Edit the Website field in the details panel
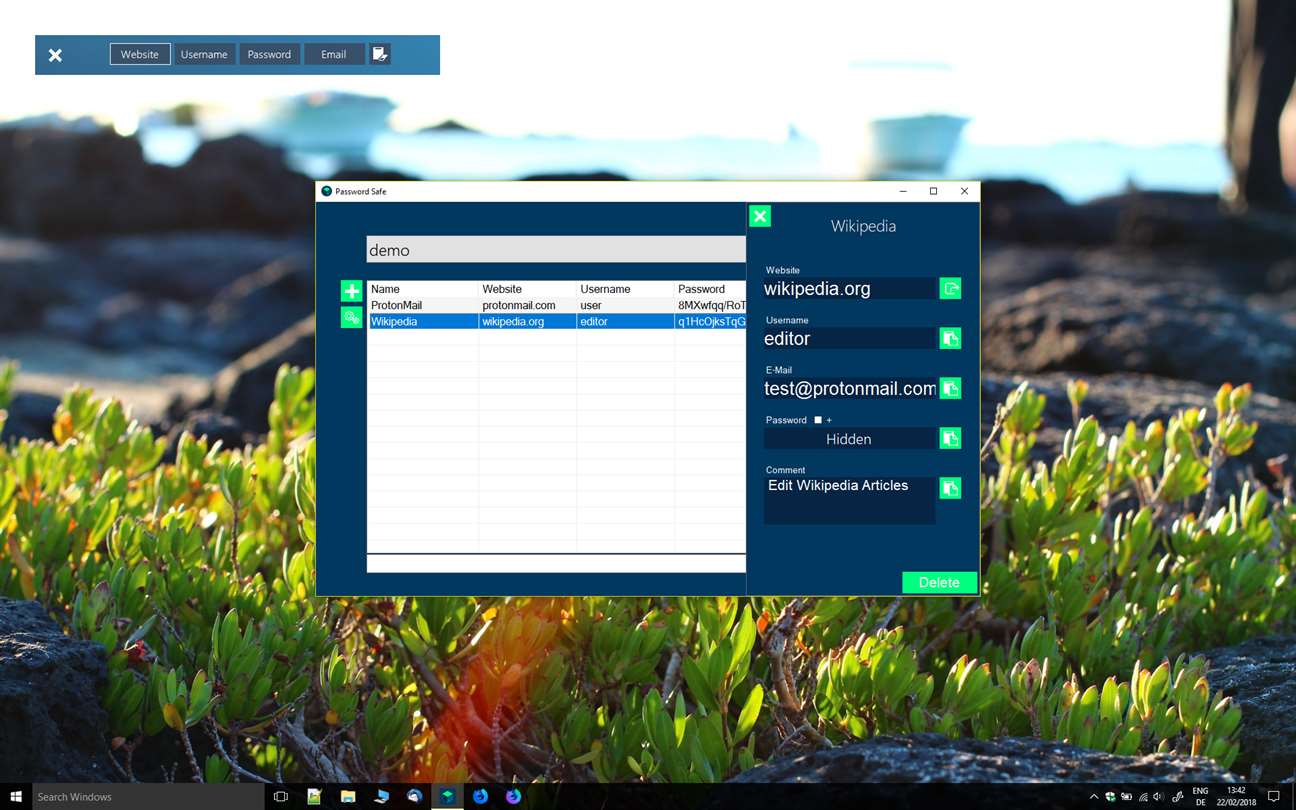The width and height of the screenshot is (1296, 810). pos(849,288)
